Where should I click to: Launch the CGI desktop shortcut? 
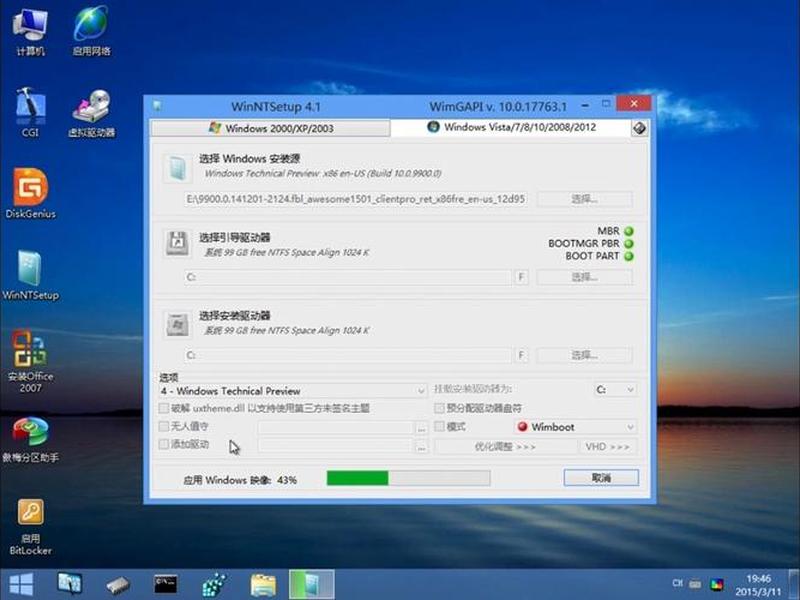(31, 113)
